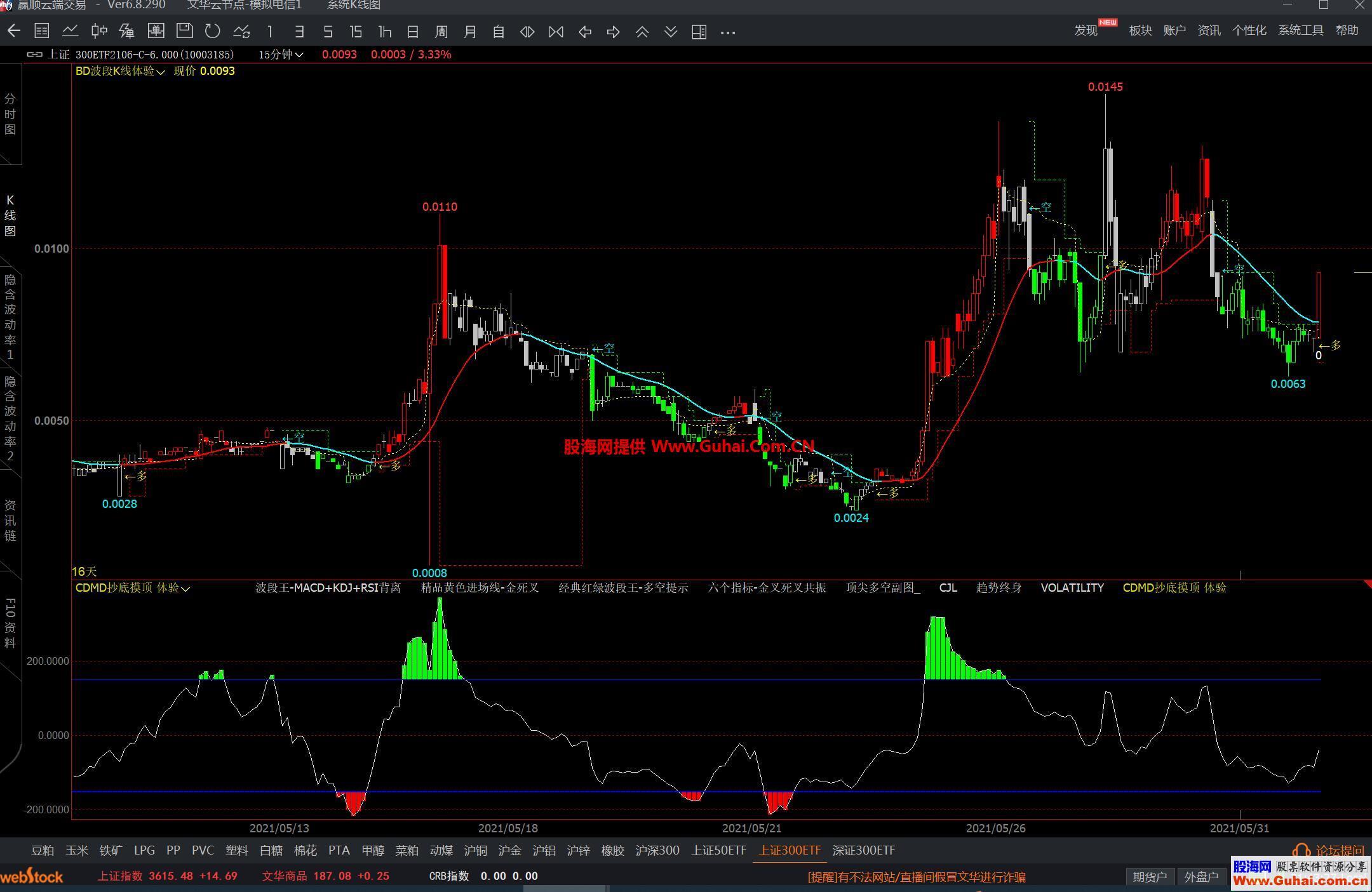Viewport: 1372px width, 892px height.
Task: Click the more options ellipsis icon
Action: click(x=728, y=32)
